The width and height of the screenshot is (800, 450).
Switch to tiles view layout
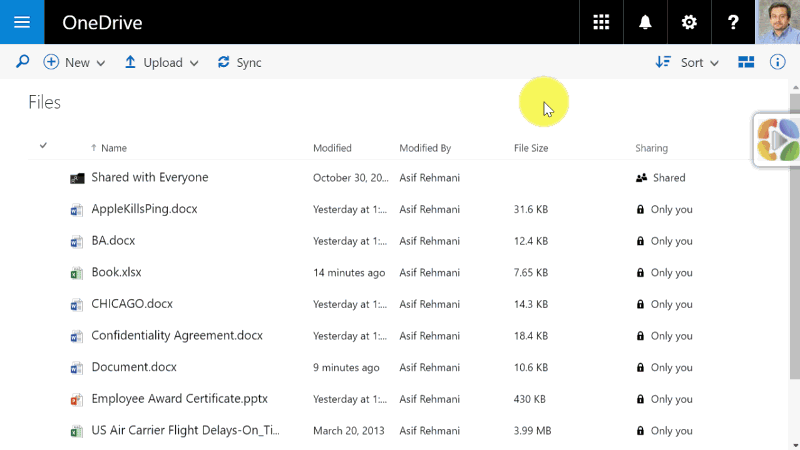pyautogui.click(x=746, y=62)
